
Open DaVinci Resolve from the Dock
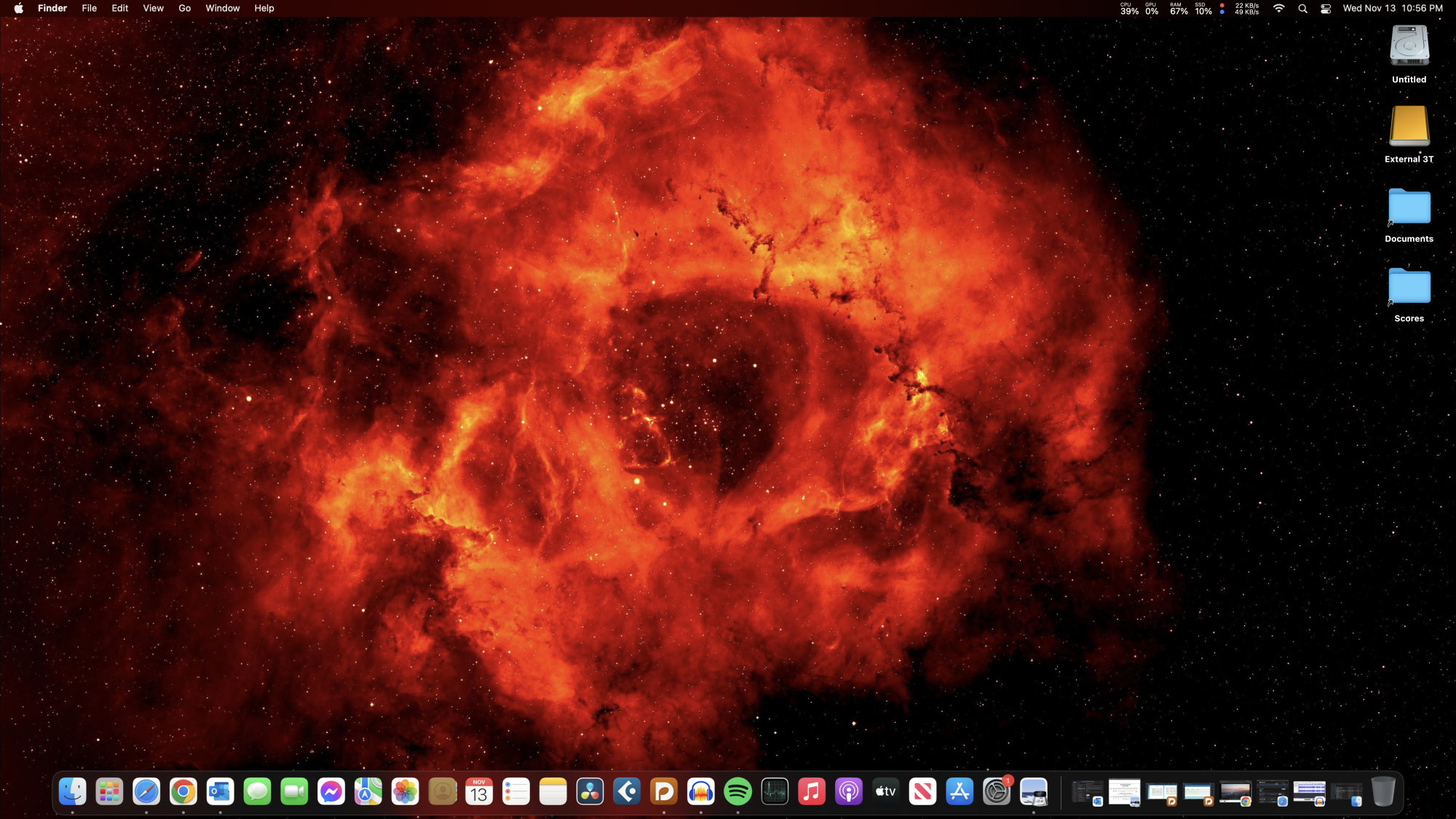coord(590,791)
